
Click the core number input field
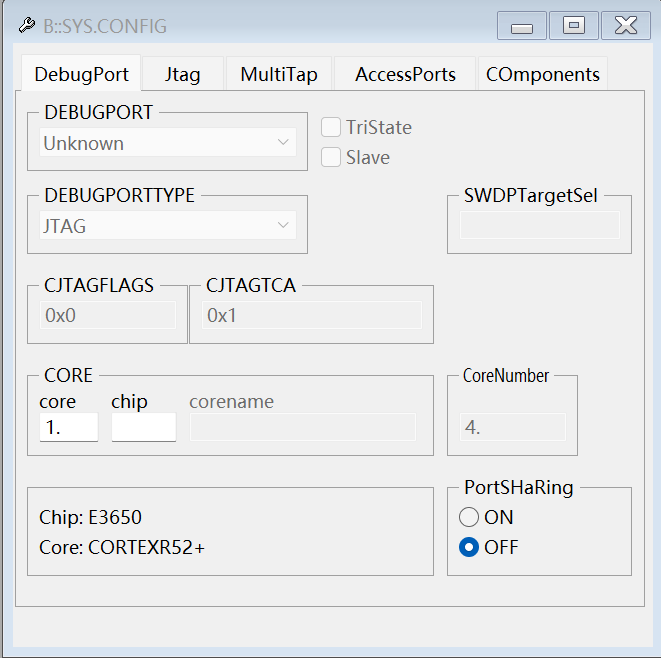click(x=68, y=427)
